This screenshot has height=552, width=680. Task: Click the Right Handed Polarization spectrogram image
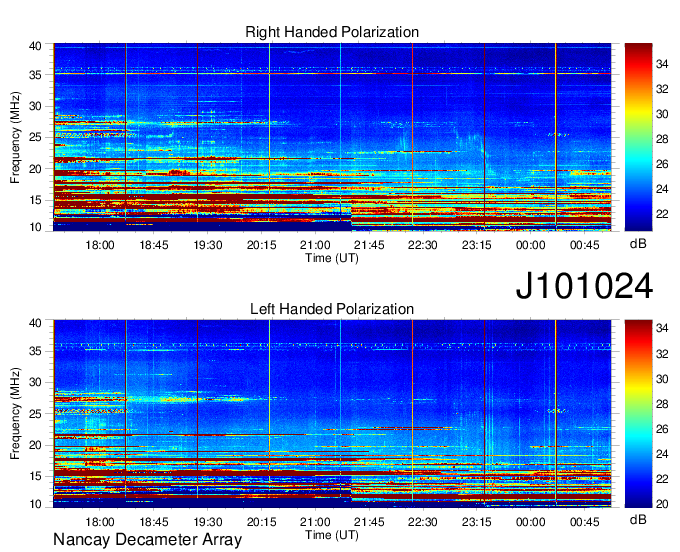coord(332,137)
